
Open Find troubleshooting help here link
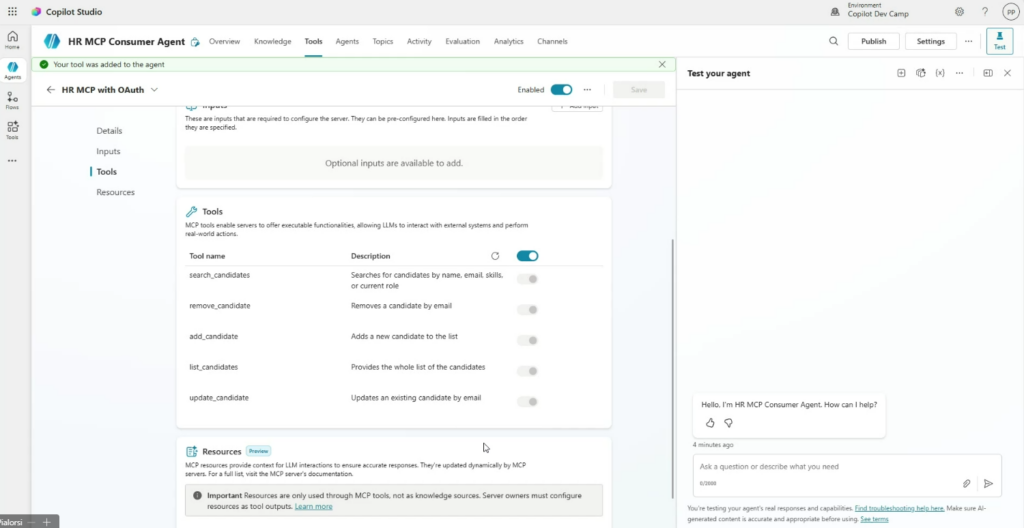pos(899,508)
